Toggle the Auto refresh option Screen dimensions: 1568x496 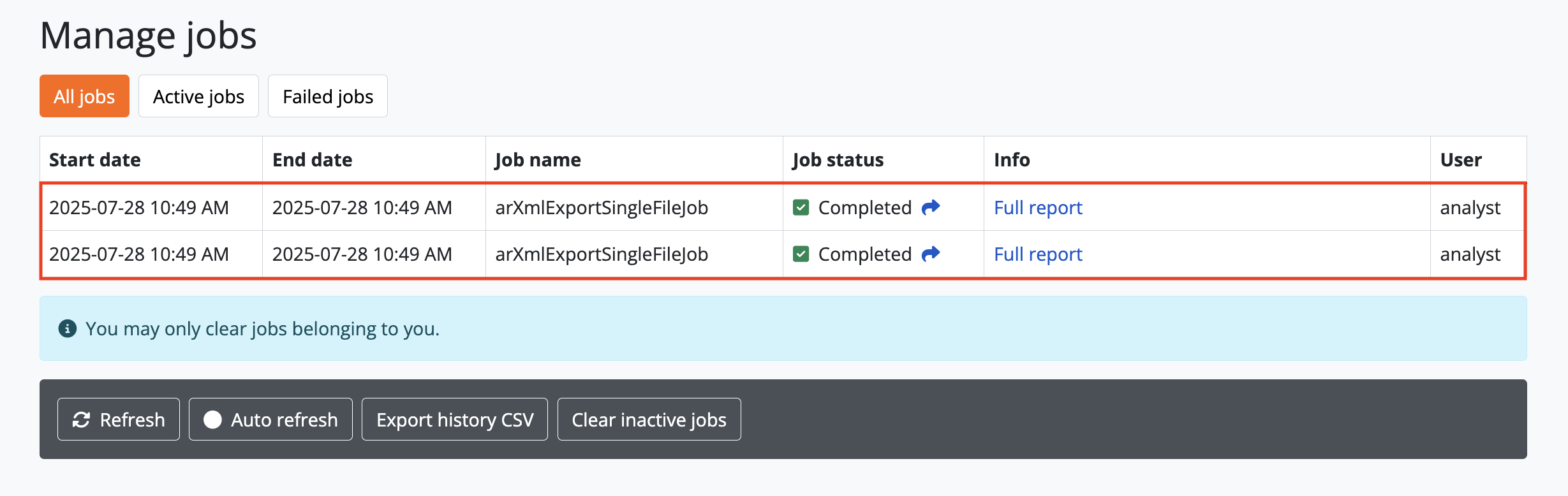tap(270, 419)
